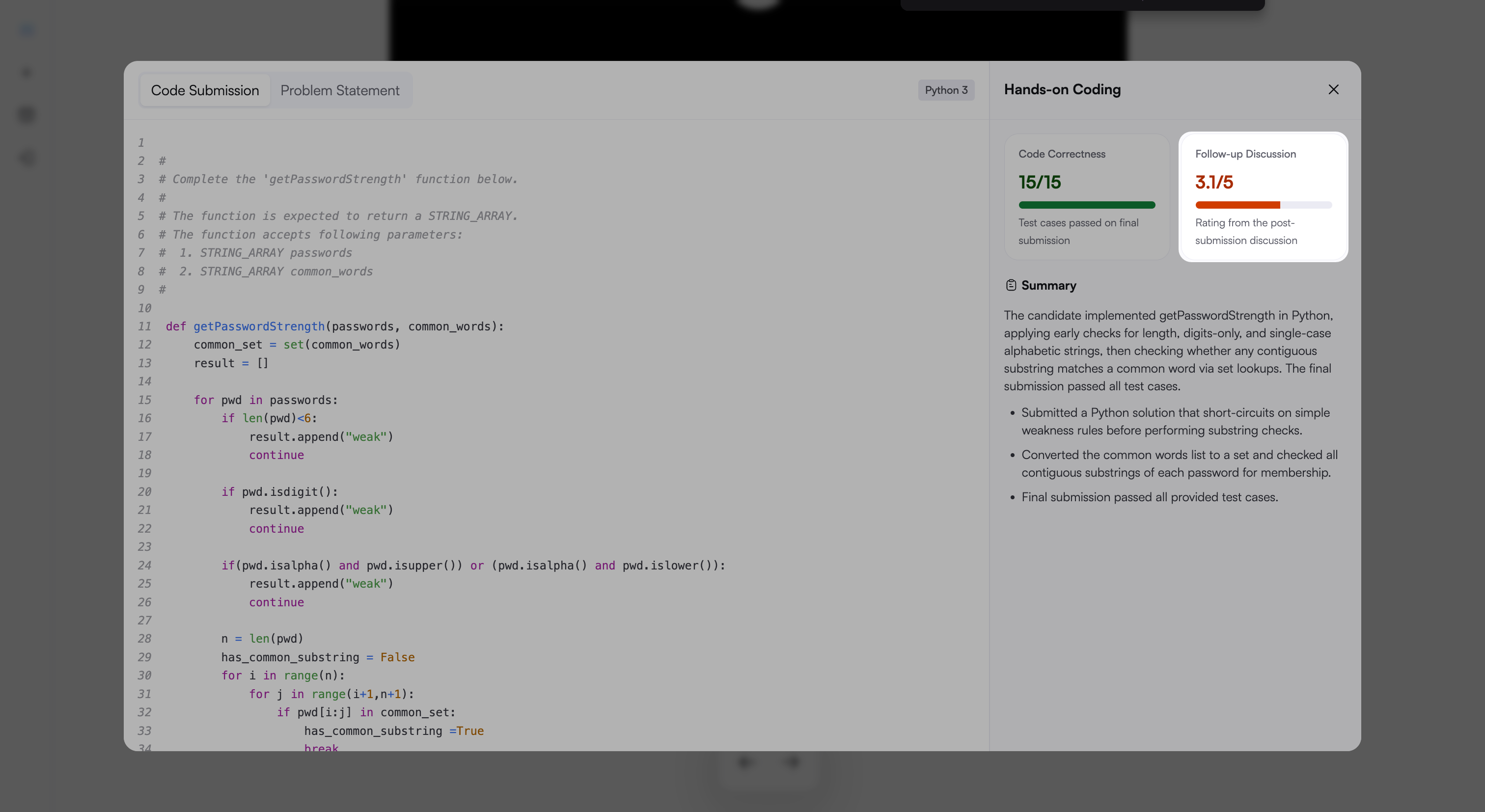Viewport: 1485px width, 812px height.
Task: Click 'has_common_substring = False' on line 29
Action: 318,657
